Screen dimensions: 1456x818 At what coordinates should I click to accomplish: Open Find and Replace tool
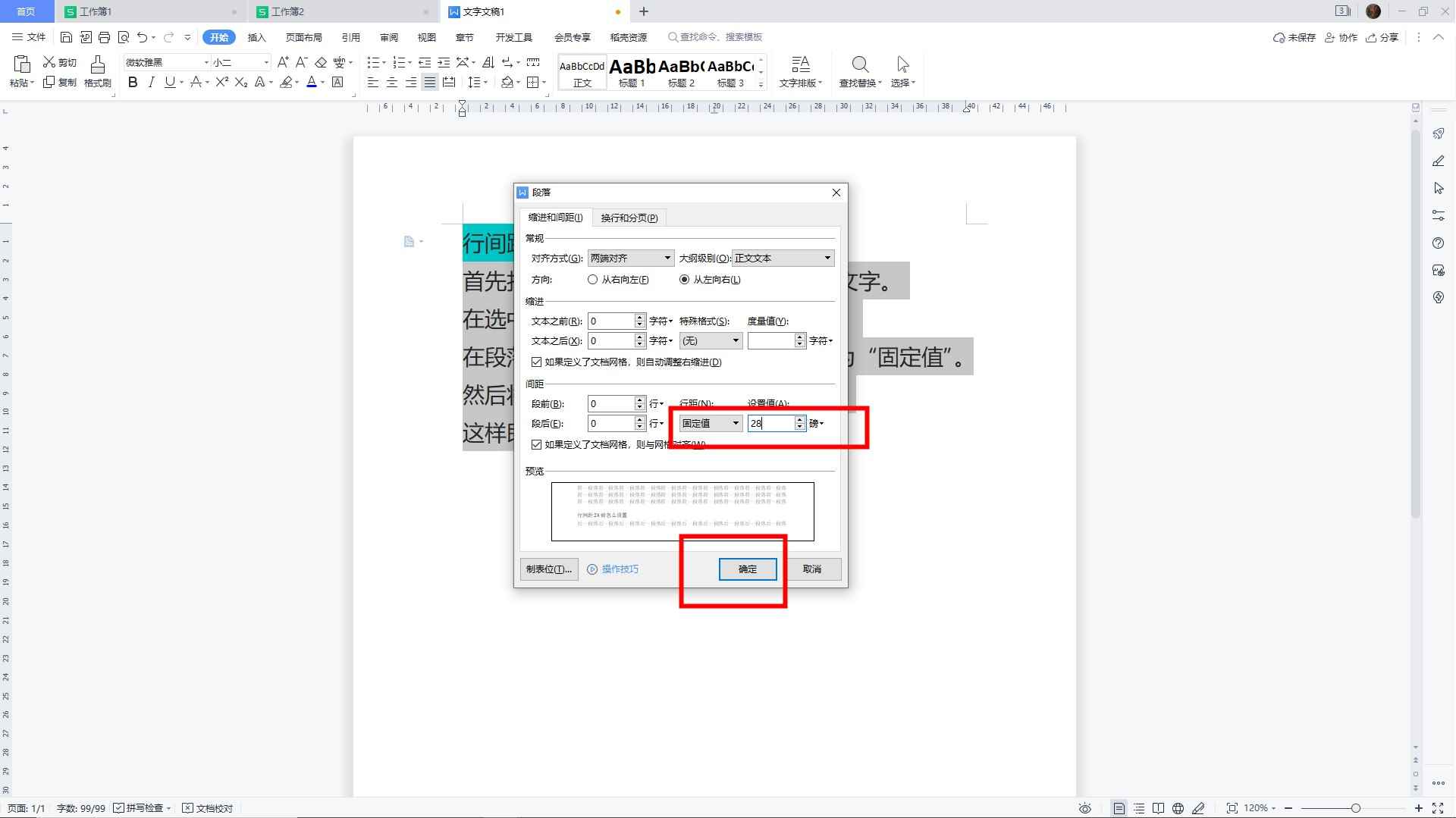(860, 71)
